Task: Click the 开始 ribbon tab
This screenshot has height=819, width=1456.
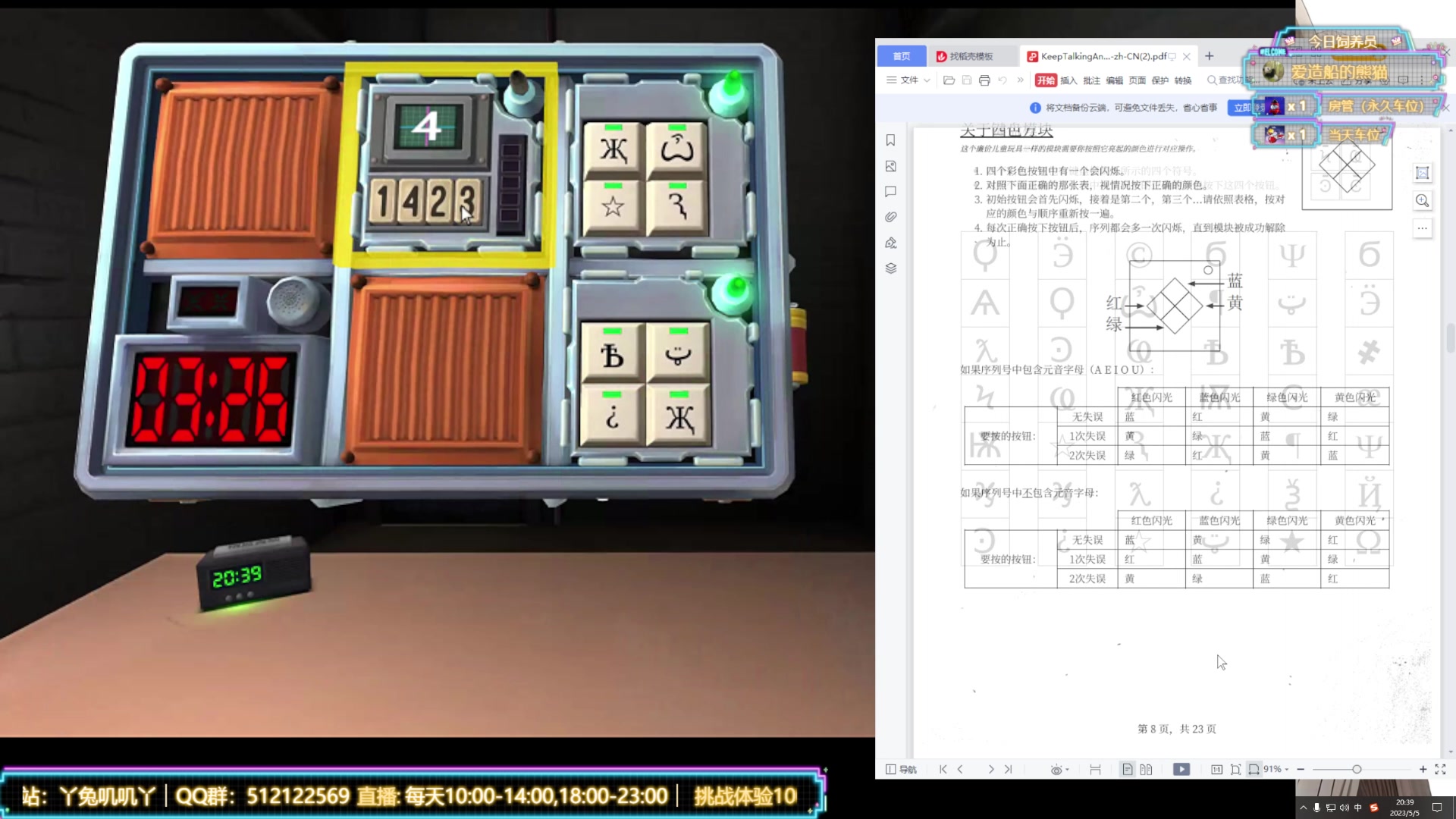Action: point(1046,80)
